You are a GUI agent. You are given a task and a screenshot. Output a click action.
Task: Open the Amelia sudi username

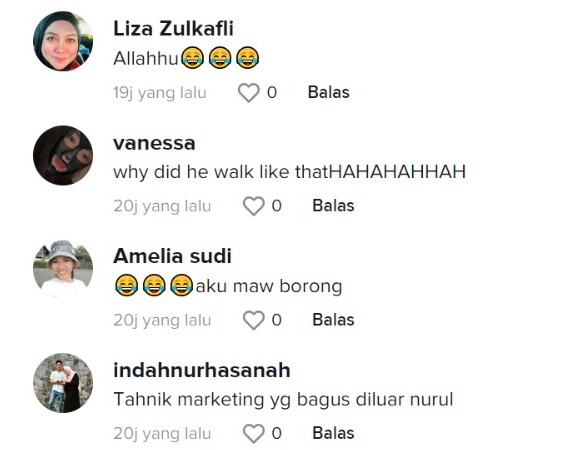pos(172,256)
